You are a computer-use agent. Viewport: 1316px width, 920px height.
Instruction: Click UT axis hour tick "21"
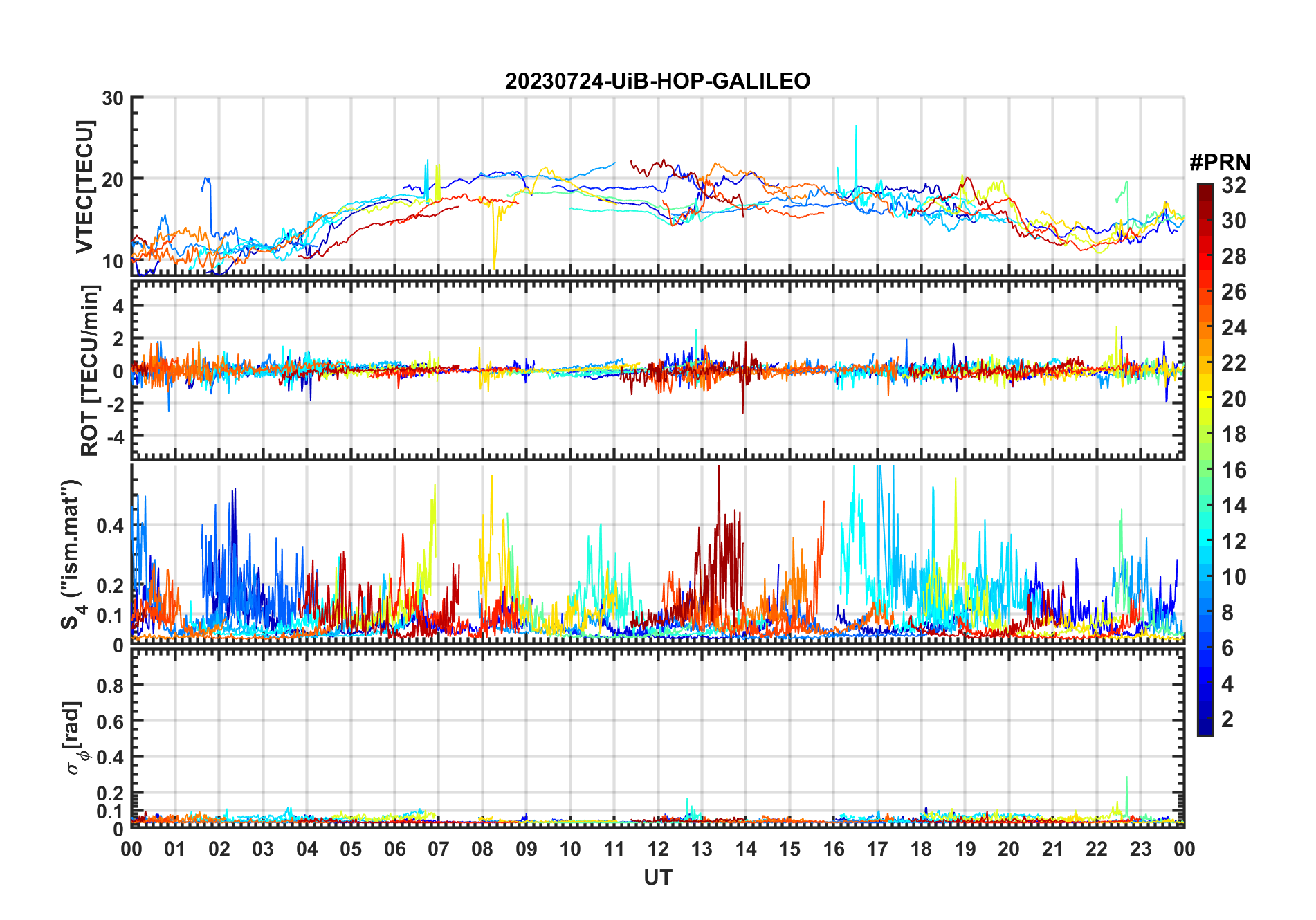pyautogui.click(x=1053, y=849)
